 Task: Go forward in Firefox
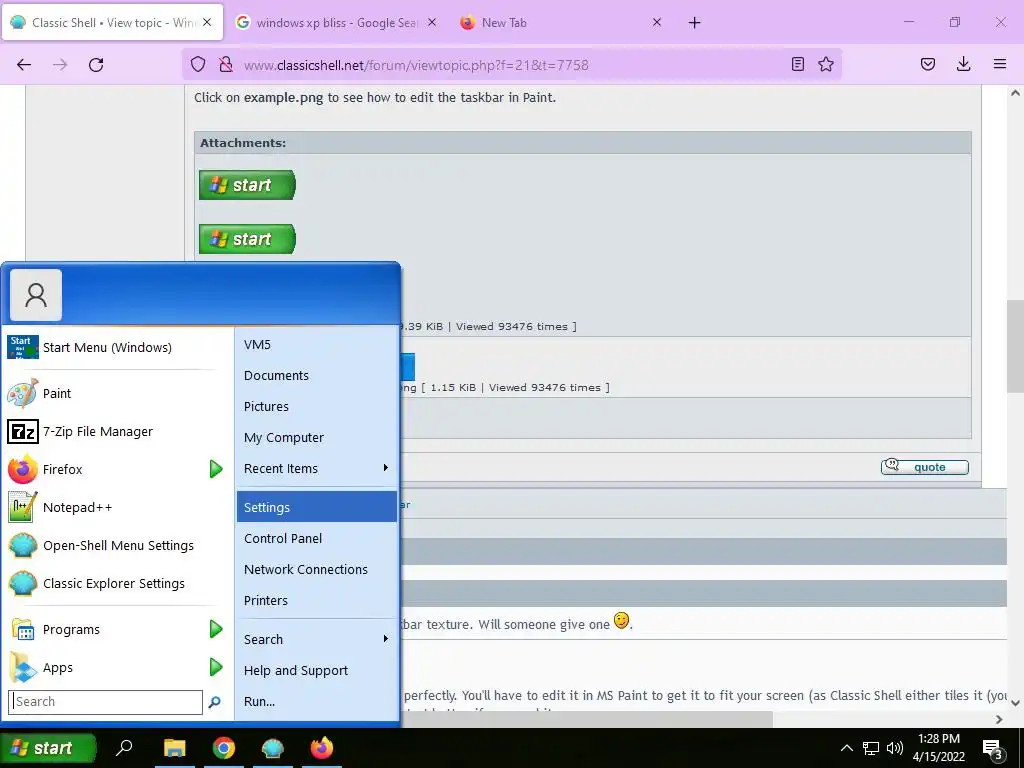[60, 65]
